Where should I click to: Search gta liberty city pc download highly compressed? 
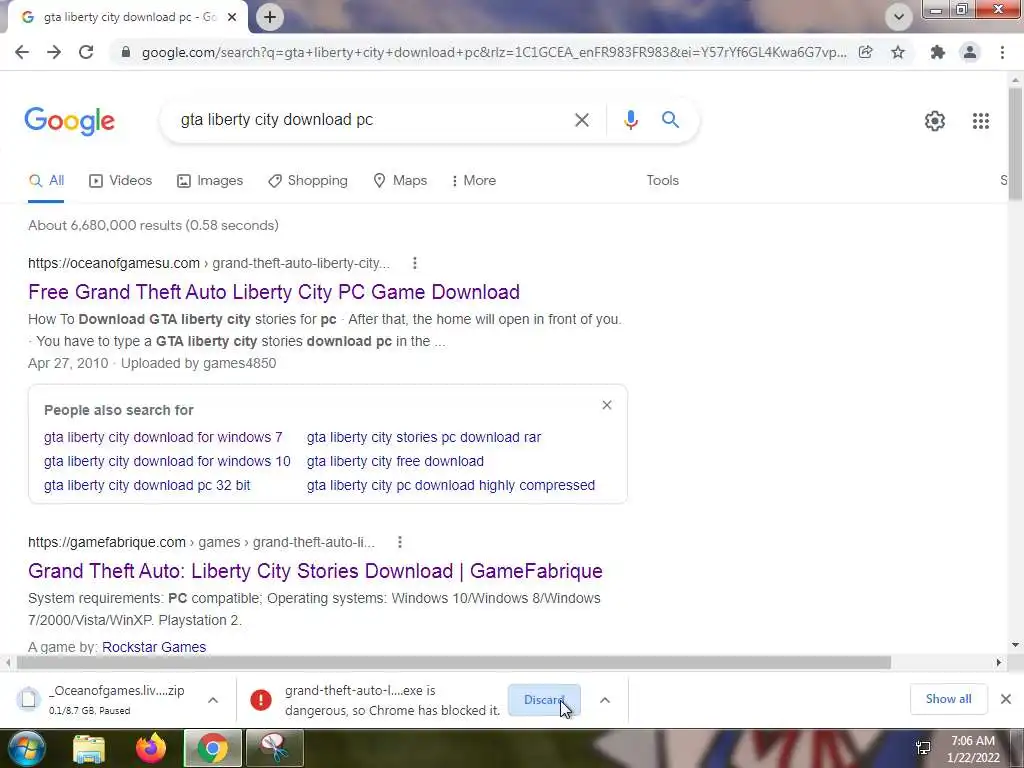[x=451, y=485]
